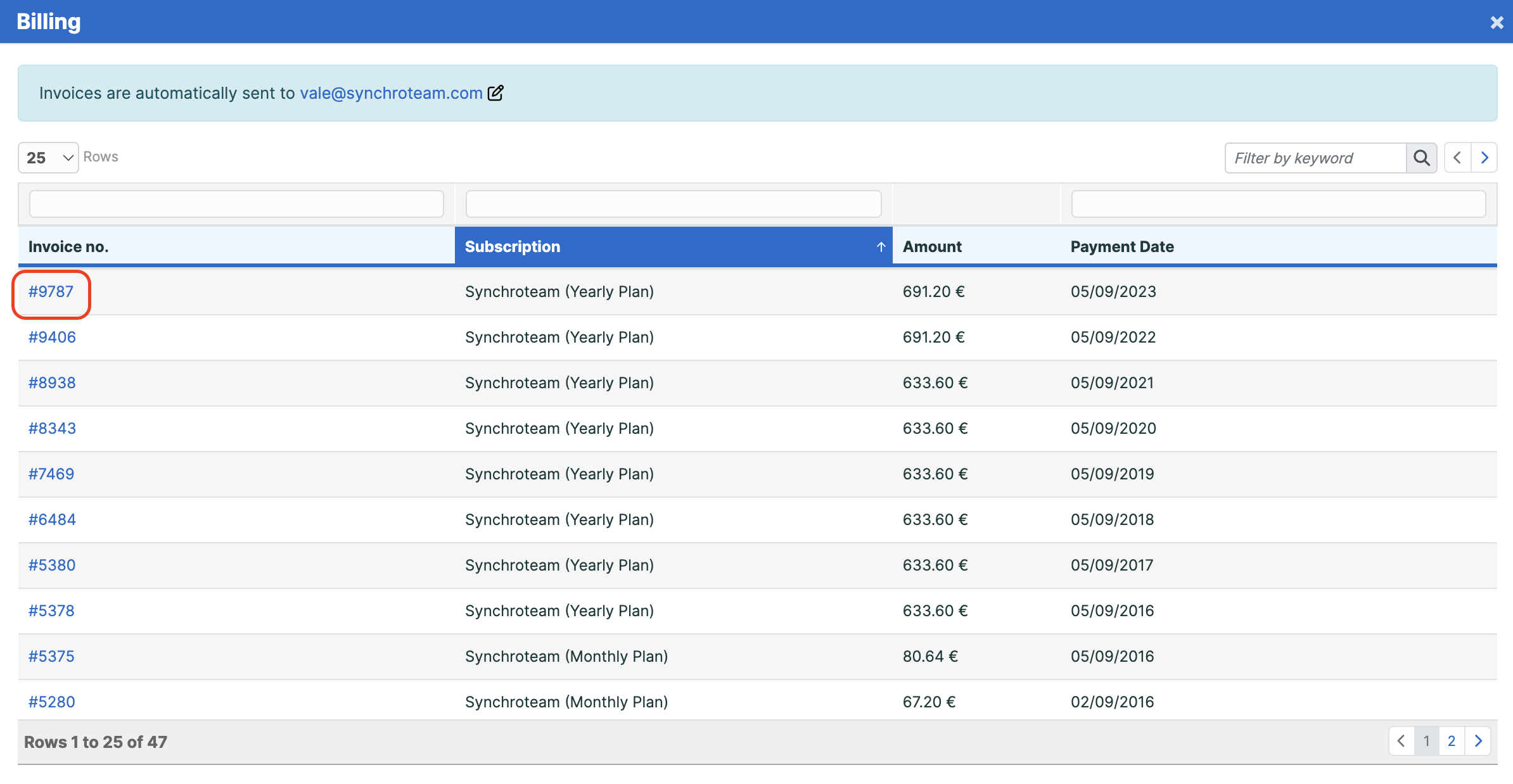
Task: Click the Invoice no. column filter box
Action: coord(236,204)
